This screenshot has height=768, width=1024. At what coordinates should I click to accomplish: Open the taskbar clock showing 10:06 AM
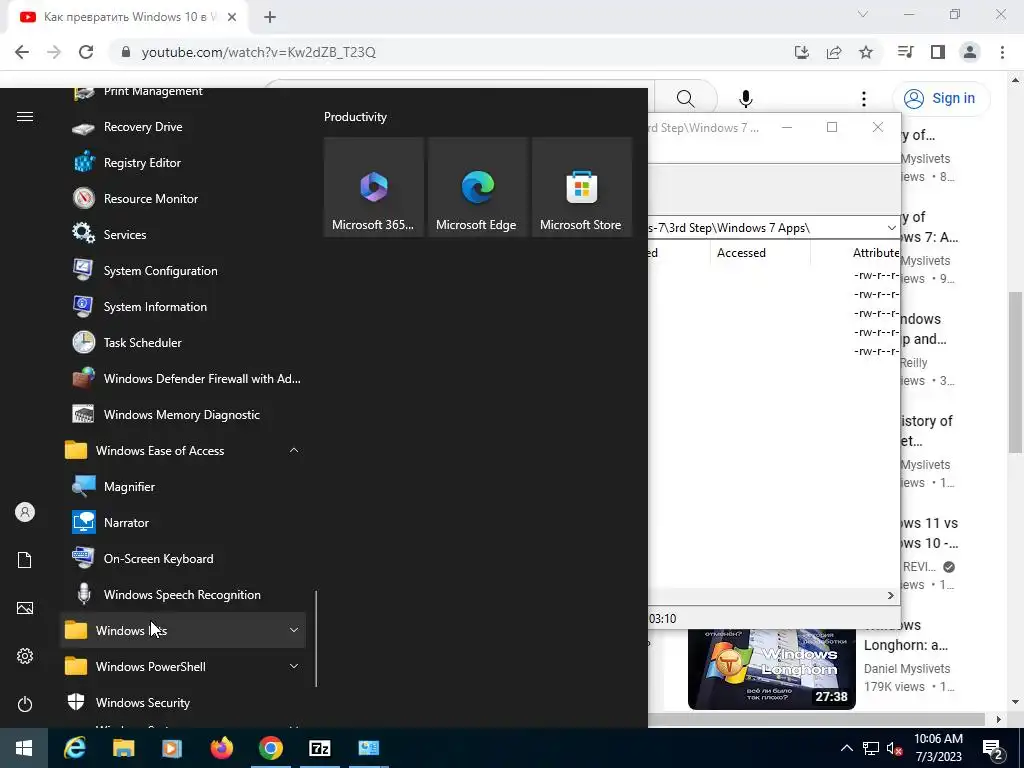(x=938, y=748)
